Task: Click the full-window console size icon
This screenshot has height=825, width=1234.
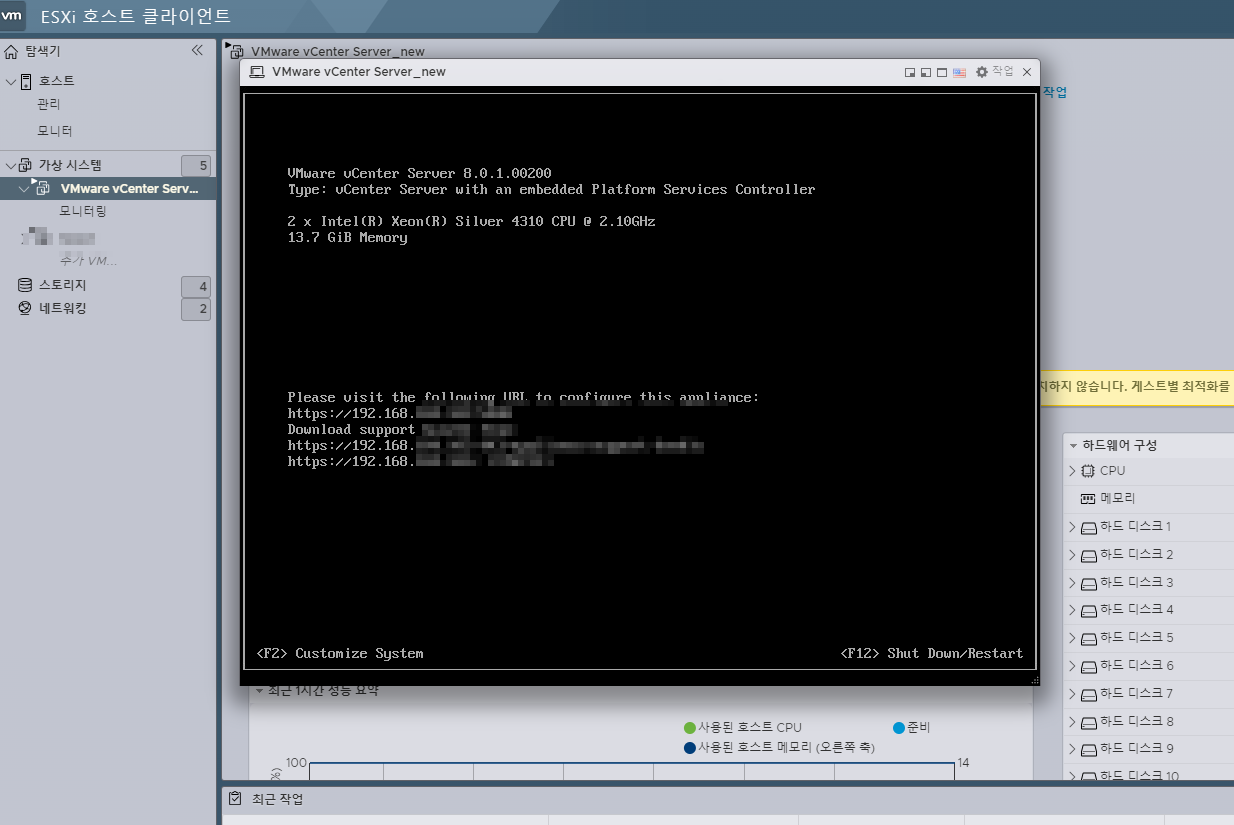Action: click(x=942, y=72)
